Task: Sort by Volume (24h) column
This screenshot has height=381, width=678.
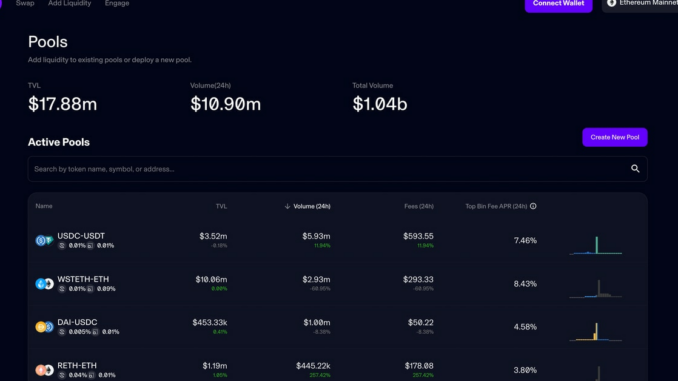Action: [x=311, y=206]
